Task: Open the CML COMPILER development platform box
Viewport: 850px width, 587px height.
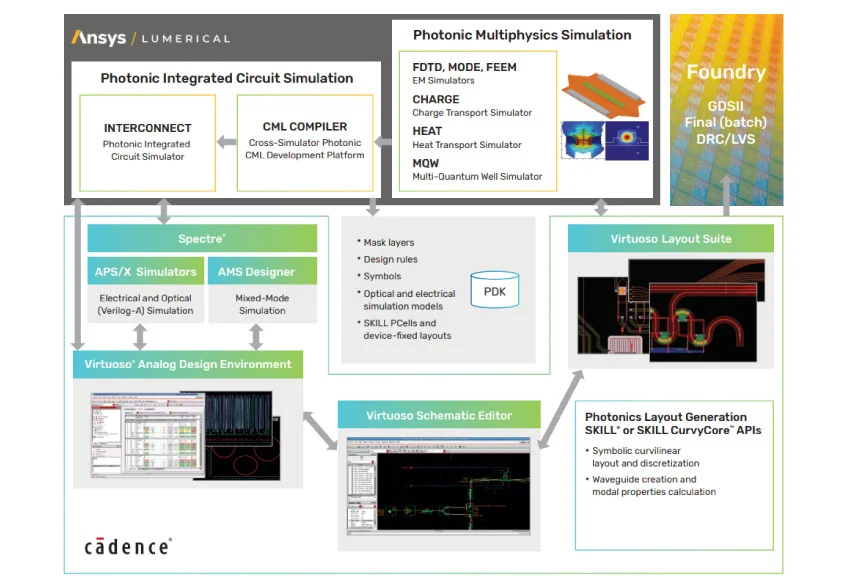Action: [x=304, y=142]
